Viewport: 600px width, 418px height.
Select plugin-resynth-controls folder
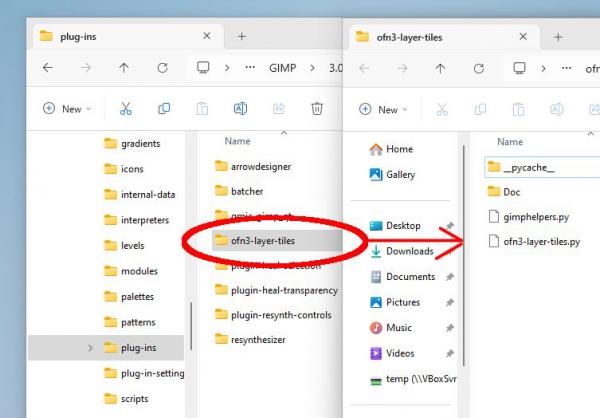tap(273, 315)
